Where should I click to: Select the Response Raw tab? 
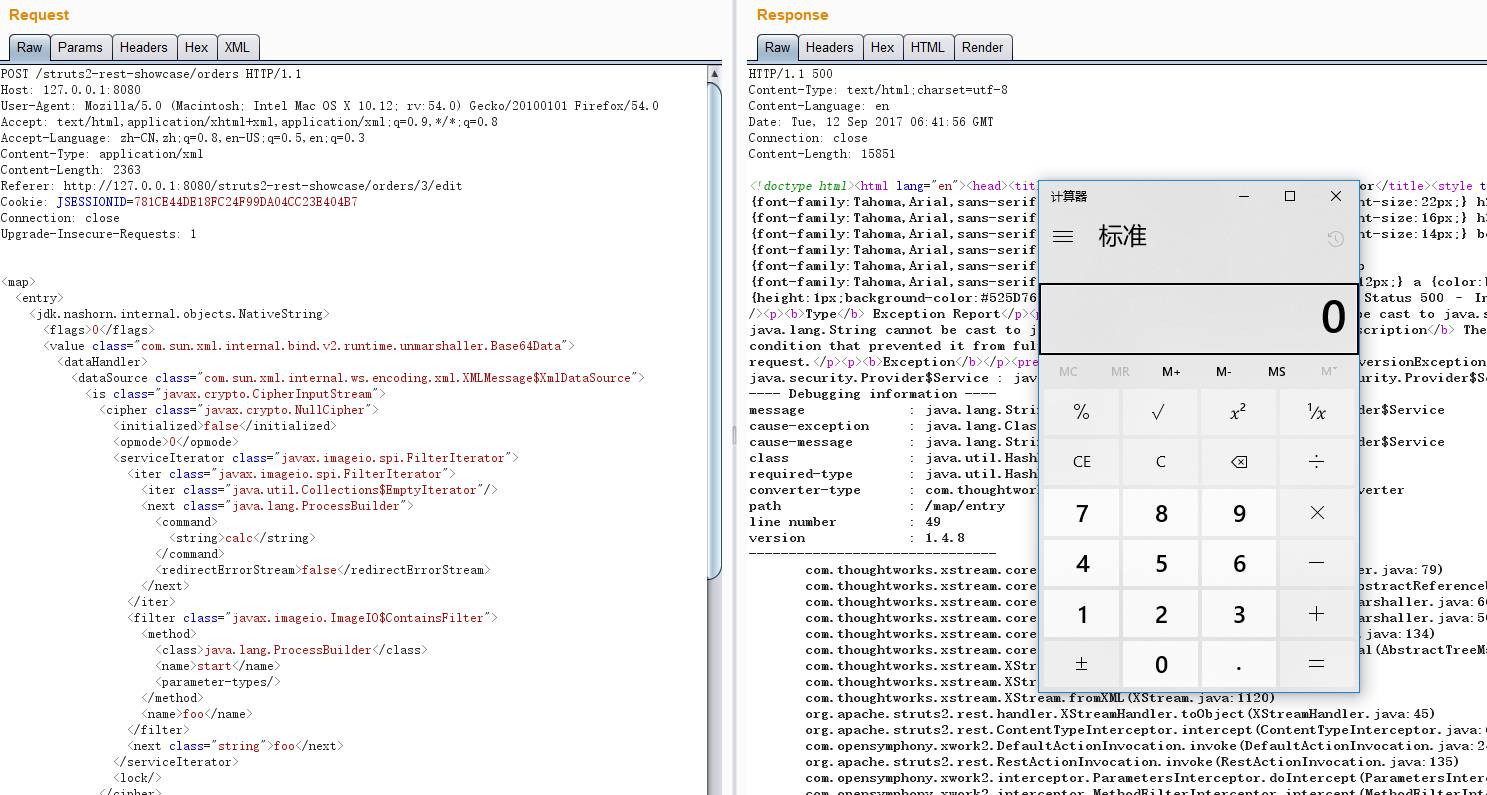click(x=777, y=47)
